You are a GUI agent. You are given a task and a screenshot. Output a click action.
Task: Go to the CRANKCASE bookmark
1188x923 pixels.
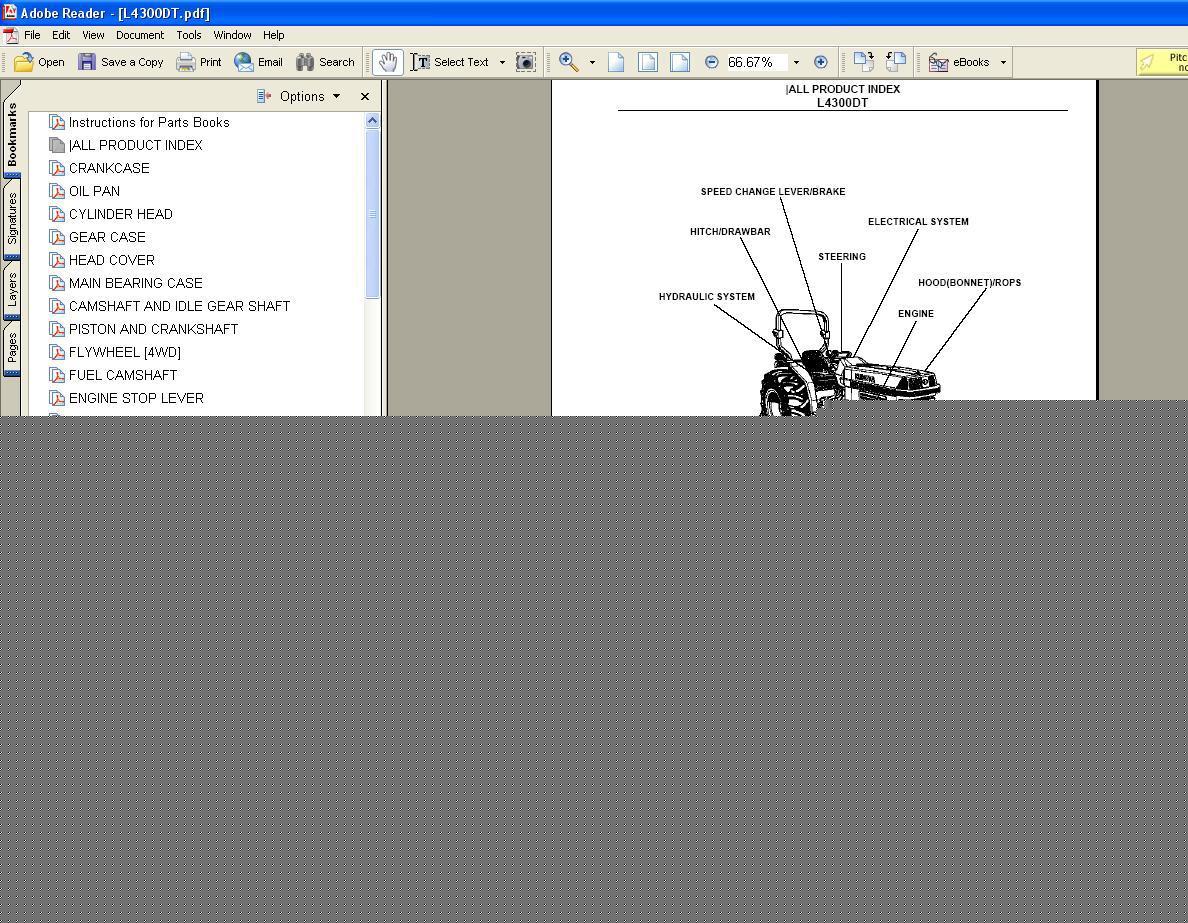(108, 168)
